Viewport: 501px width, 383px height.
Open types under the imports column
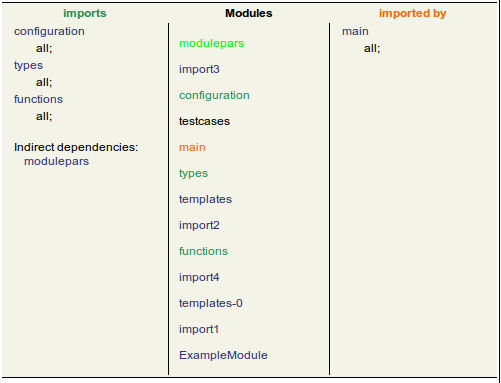coord(28,65)
